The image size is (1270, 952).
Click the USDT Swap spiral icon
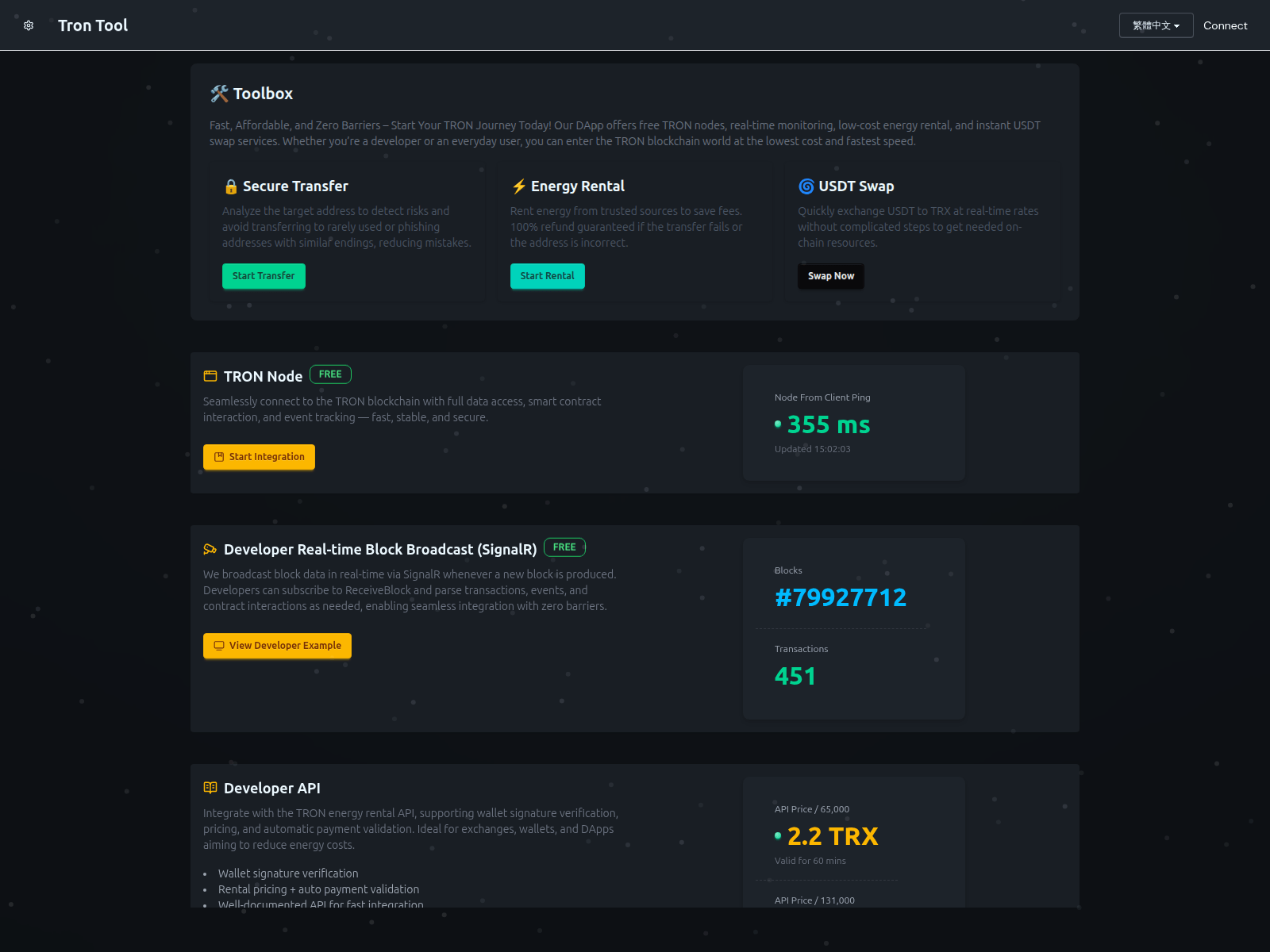pyautogui.click(x=806, y=186)
